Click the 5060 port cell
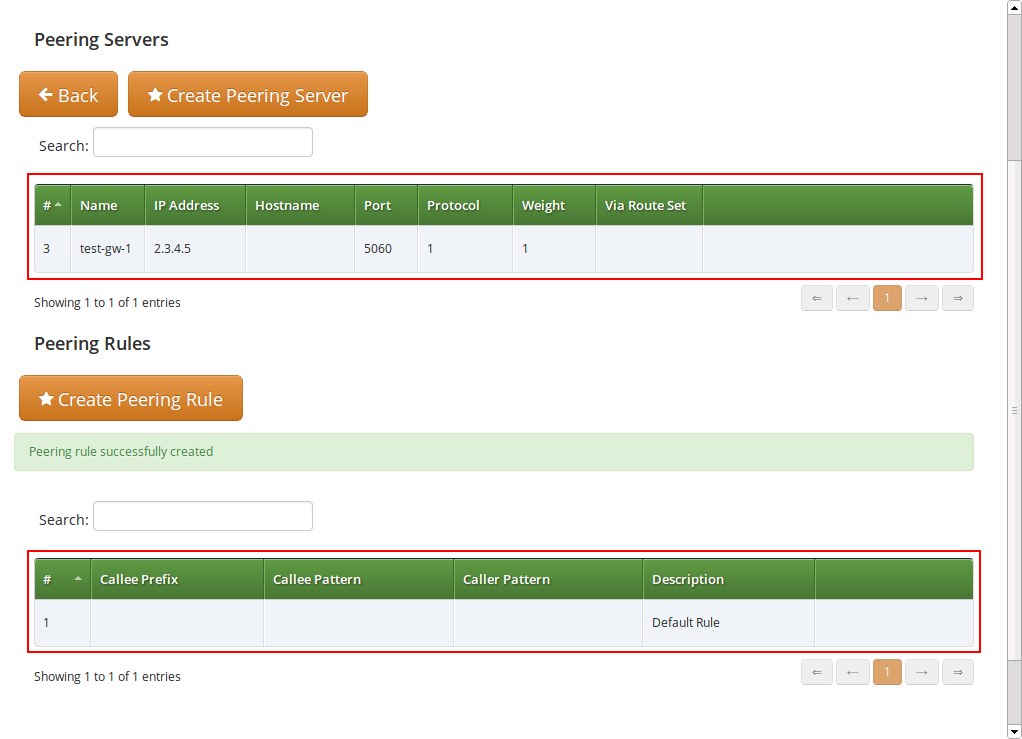The image size is (1022, 739). pyautogui.click(x=387, y=248)
